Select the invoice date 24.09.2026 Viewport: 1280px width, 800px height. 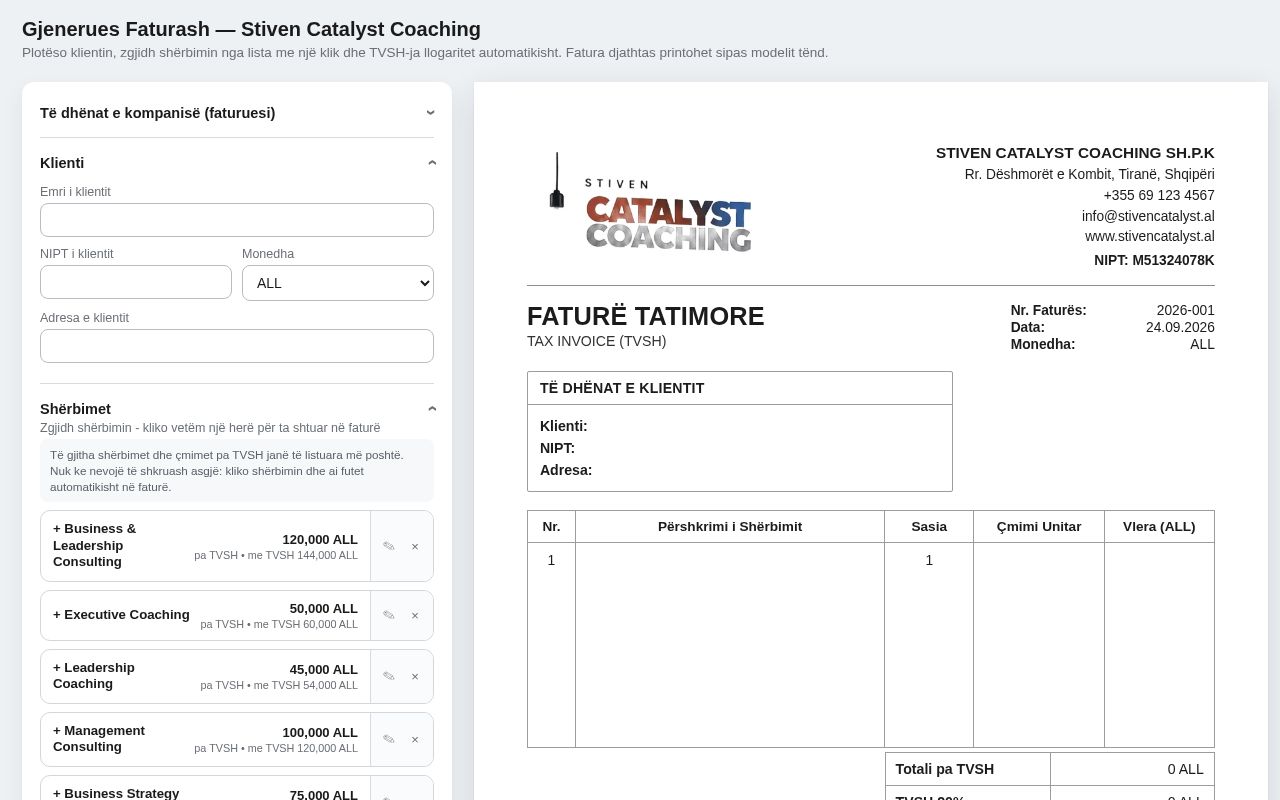(1180, 327)
